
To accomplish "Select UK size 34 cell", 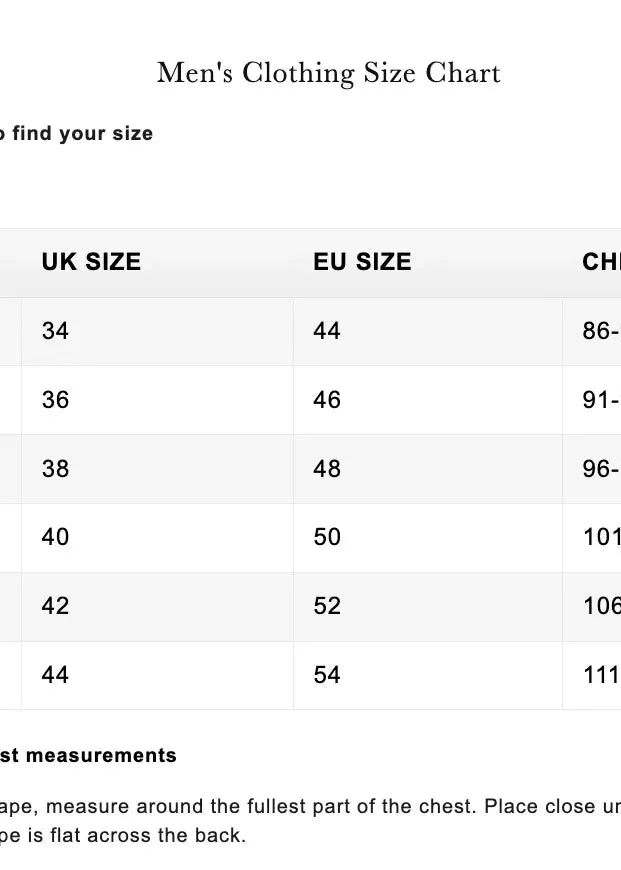I will pos(56,331).
